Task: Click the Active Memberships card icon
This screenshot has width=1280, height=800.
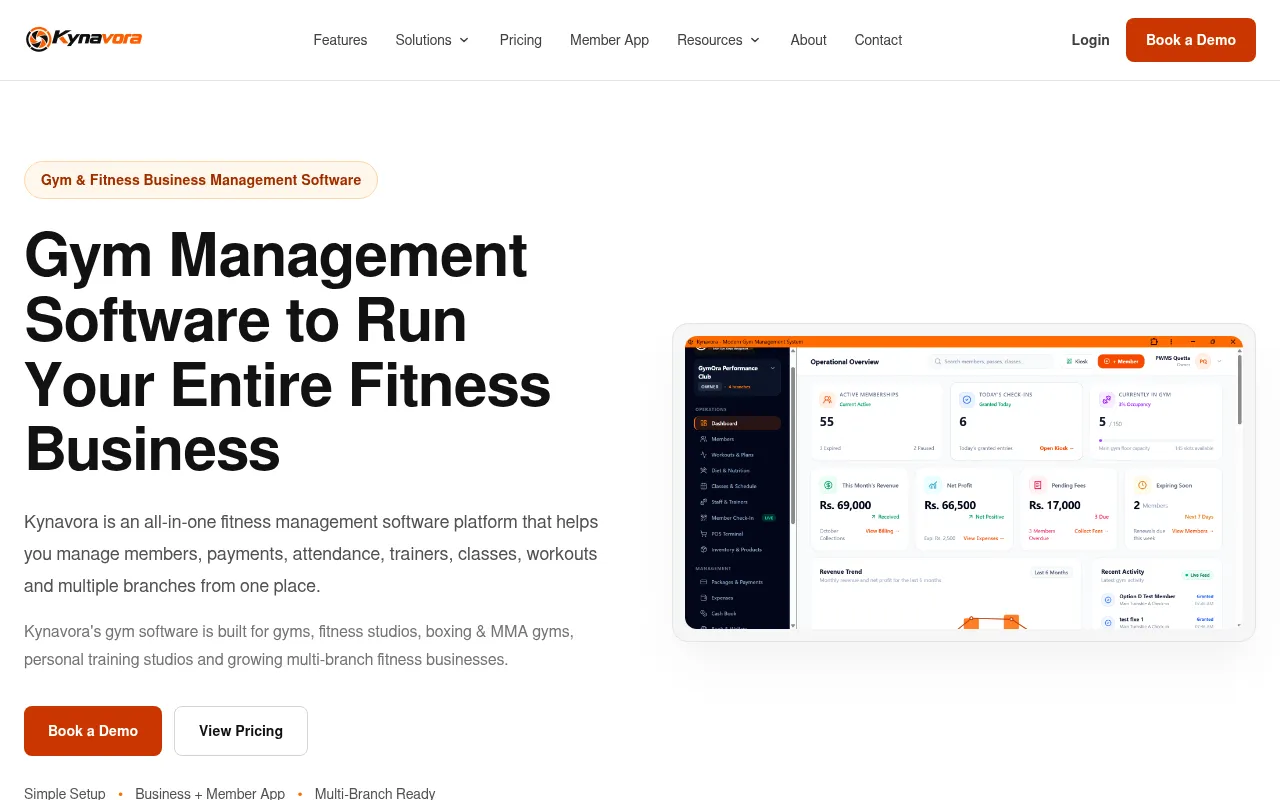Action: [827, 399]
